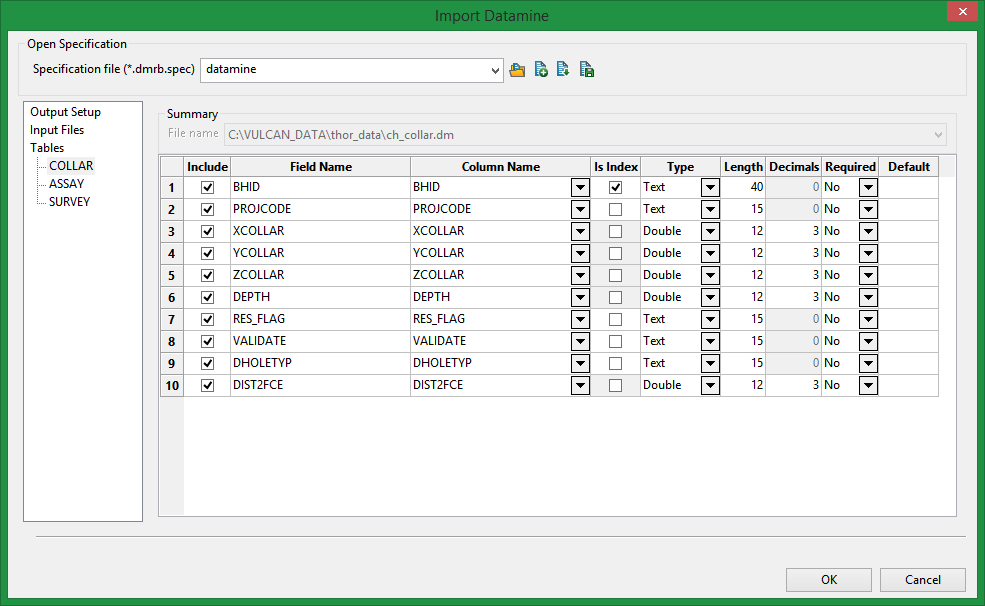Close the Import Datamine dialog
Image resolution: width=985 pixels, height=606 pixels.
[x=961, y=13]
